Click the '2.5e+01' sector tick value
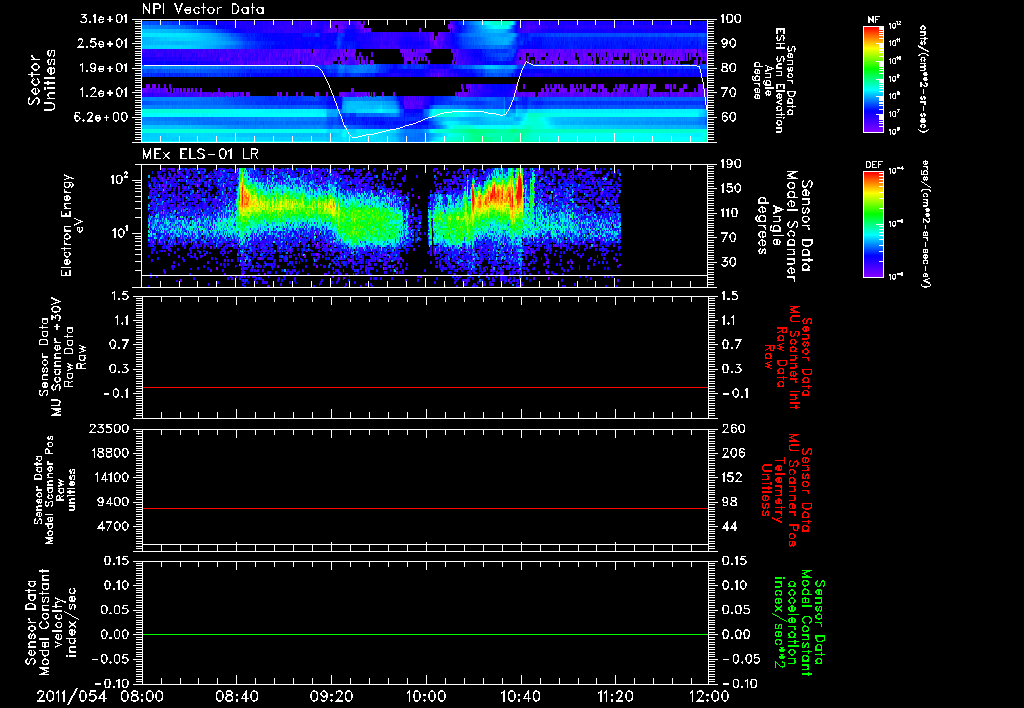The image size is (1024, 708). 104,43
